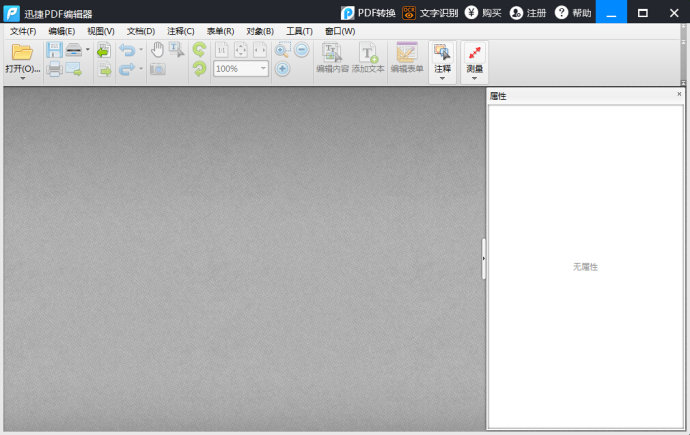This screenshot has width=690, height=435.
Task: Click the Send by email icon
Action: 73,69
